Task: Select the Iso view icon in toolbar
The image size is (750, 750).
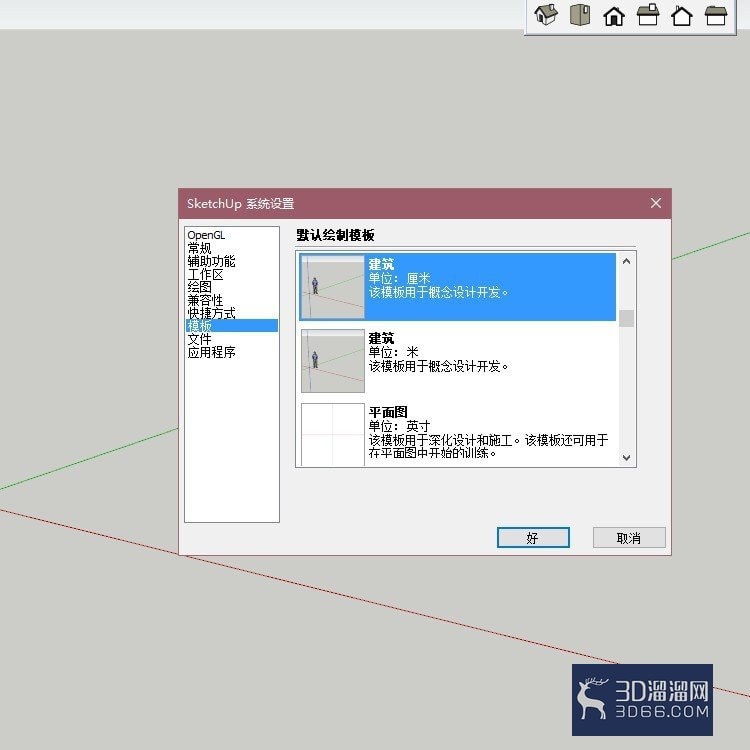Action: (x=546, y=14)
